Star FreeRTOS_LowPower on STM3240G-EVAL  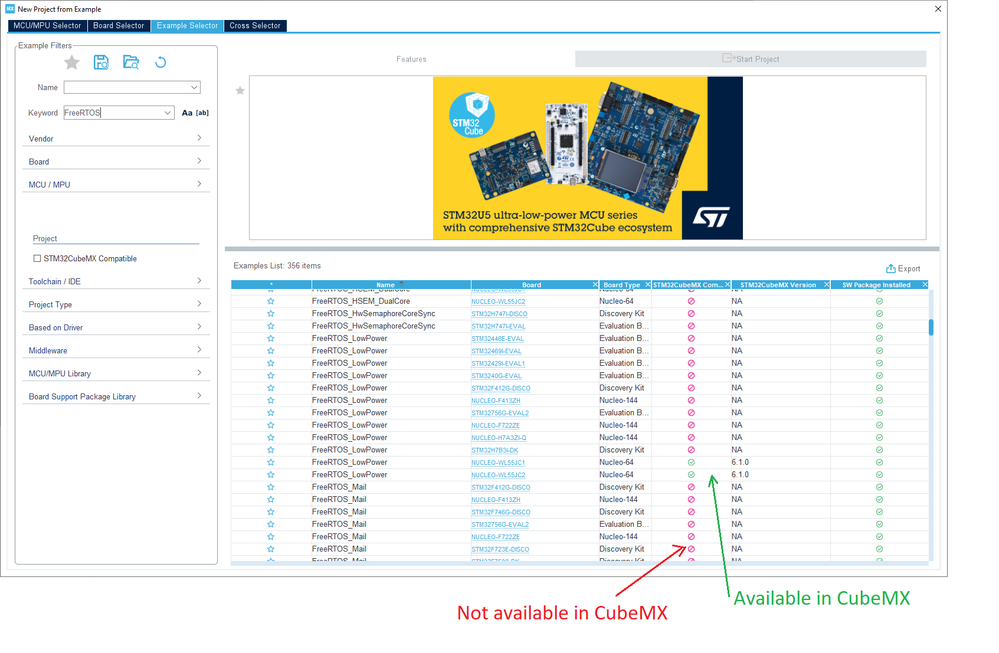tap(271, 376)
